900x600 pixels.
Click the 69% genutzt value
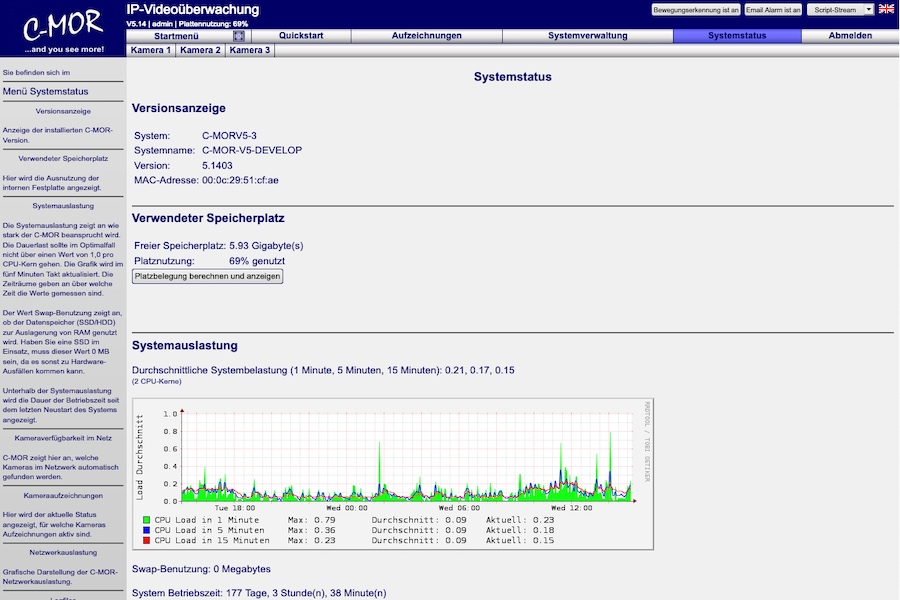click(x=257, y=261)
